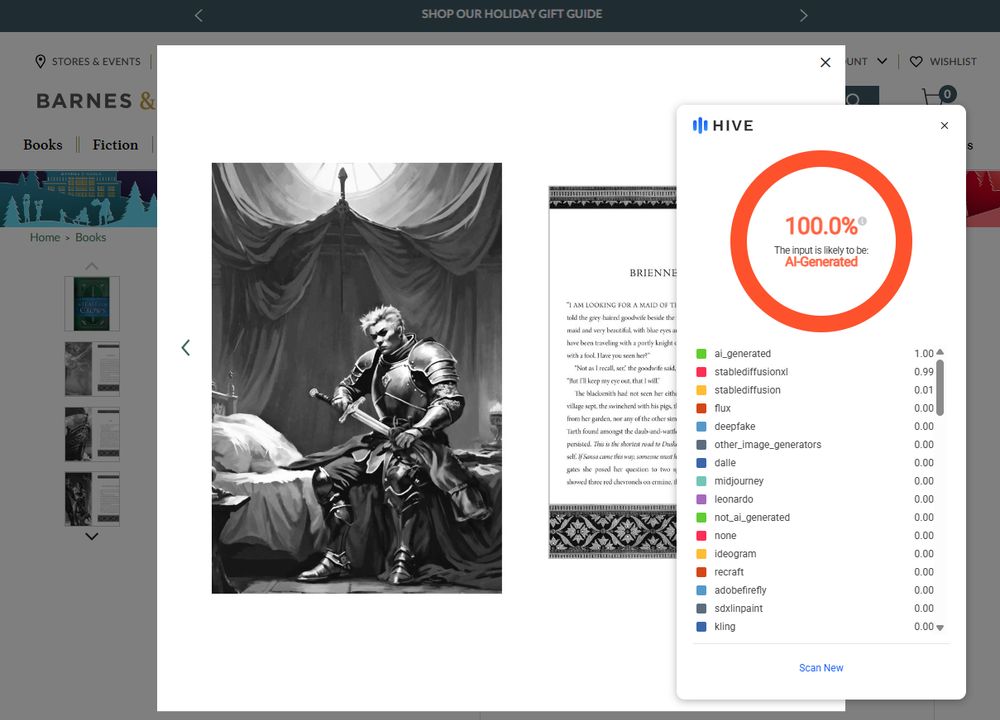The image size is (1000, 720).
Task: Click the other_image_generators label
Action: pyautogui.click(x=767, y=444)
